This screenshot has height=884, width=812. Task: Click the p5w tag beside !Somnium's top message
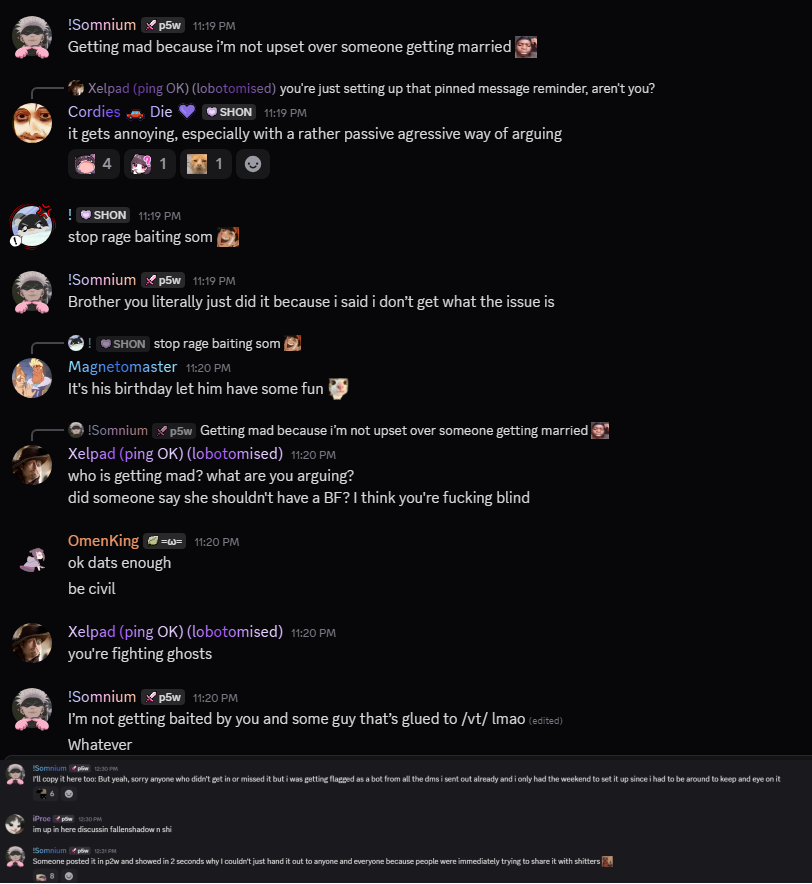[164, 25]
